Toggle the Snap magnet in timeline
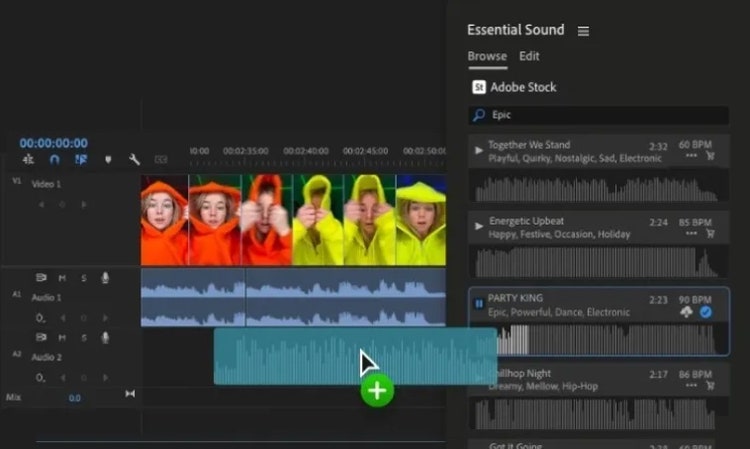Image resolution: width=750 pixels, height=449 pixels. click(54, 159)
